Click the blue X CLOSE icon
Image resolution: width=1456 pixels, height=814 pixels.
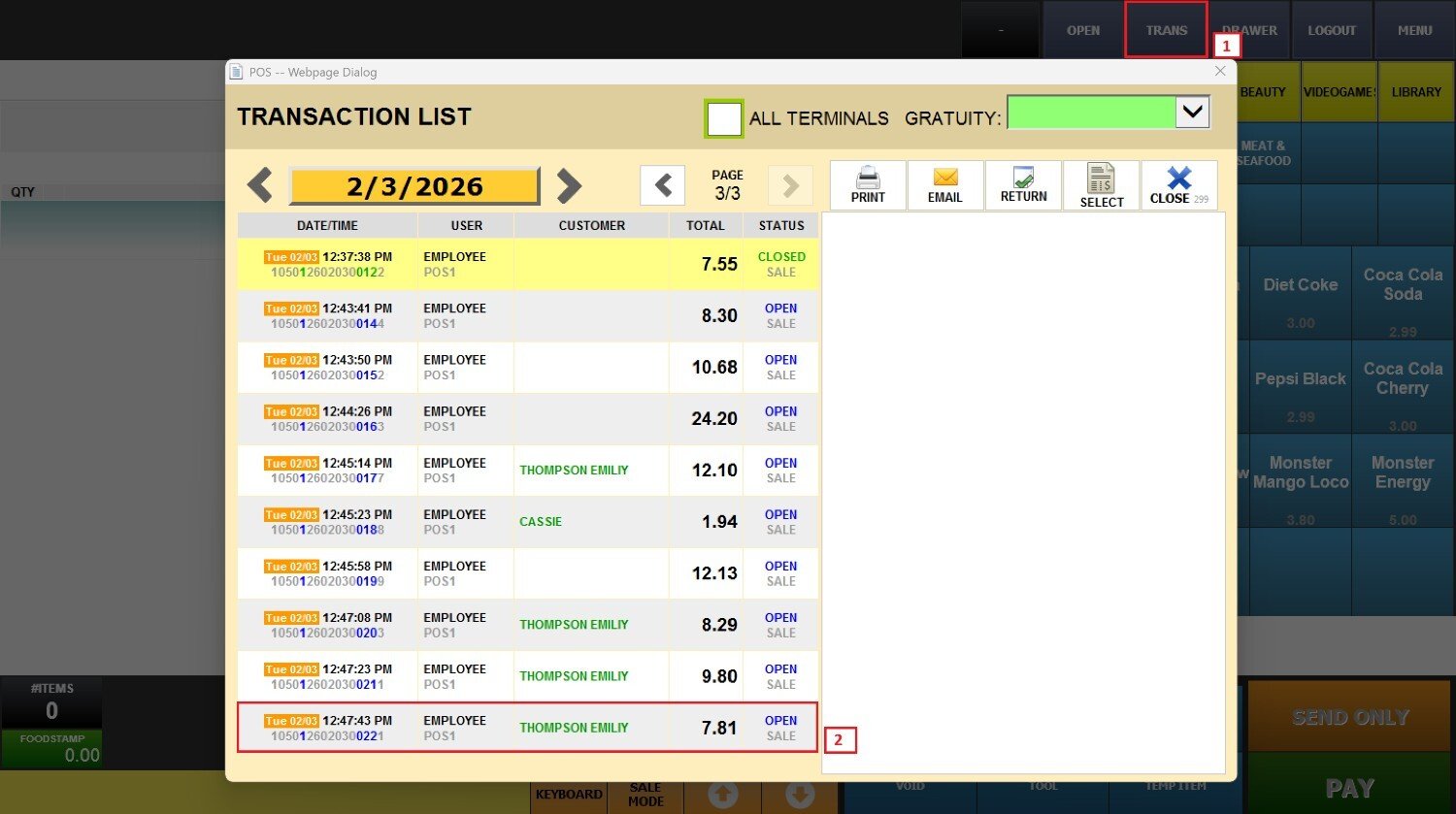click(1178, 179)
